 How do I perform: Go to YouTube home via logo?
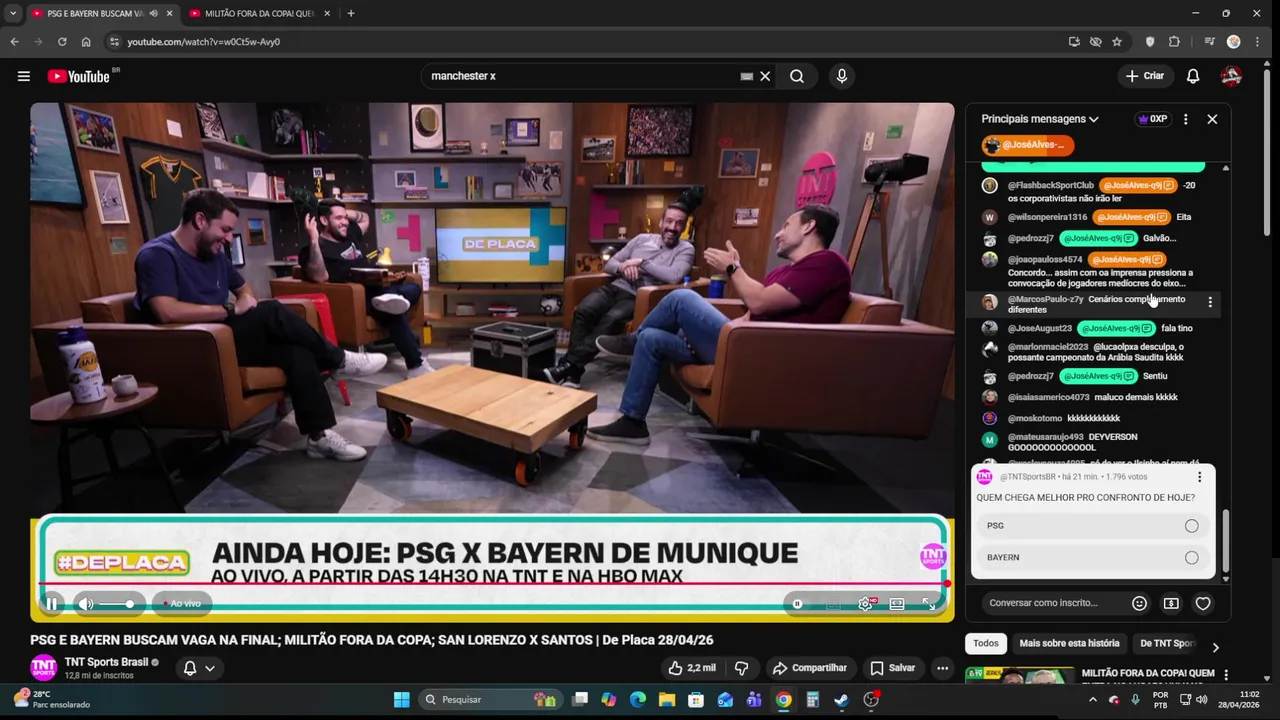(78, 76)
